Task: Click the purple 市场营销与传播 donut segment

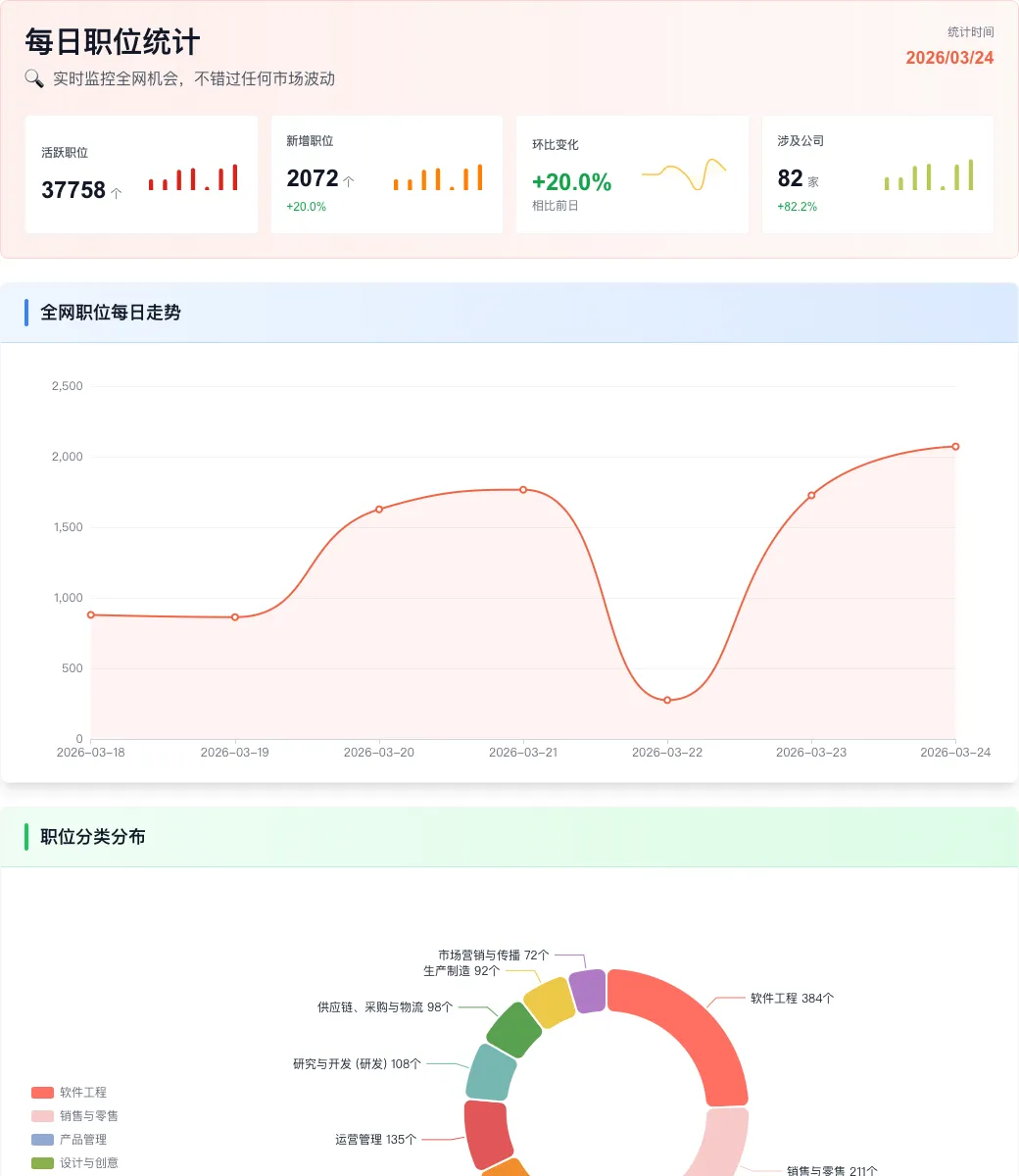Action: click(587, 992)
